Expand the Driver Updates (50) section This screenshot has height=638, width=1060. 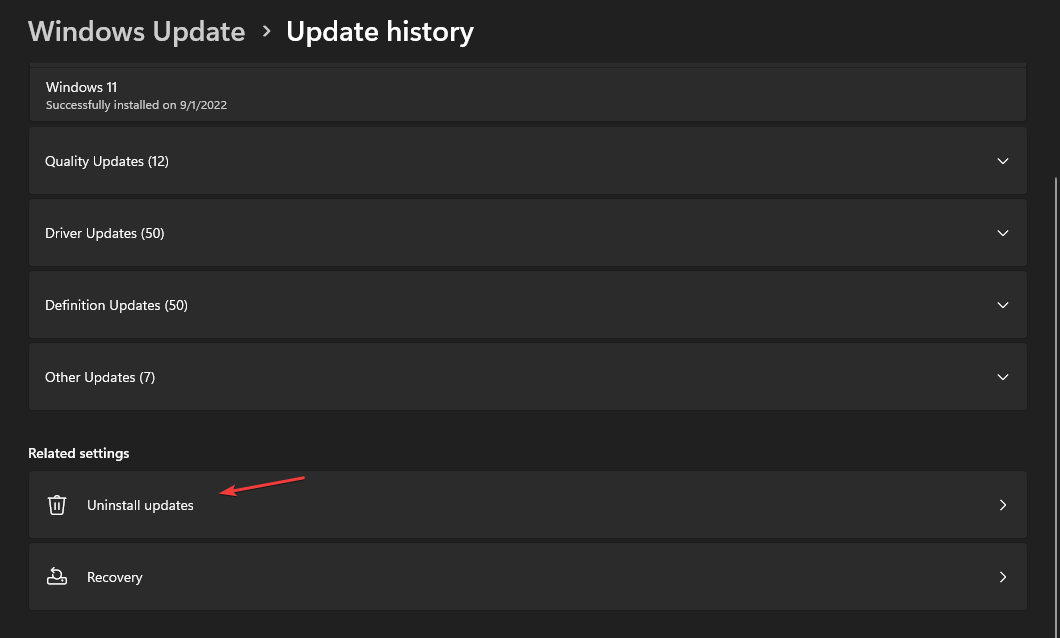pos(527,233)
